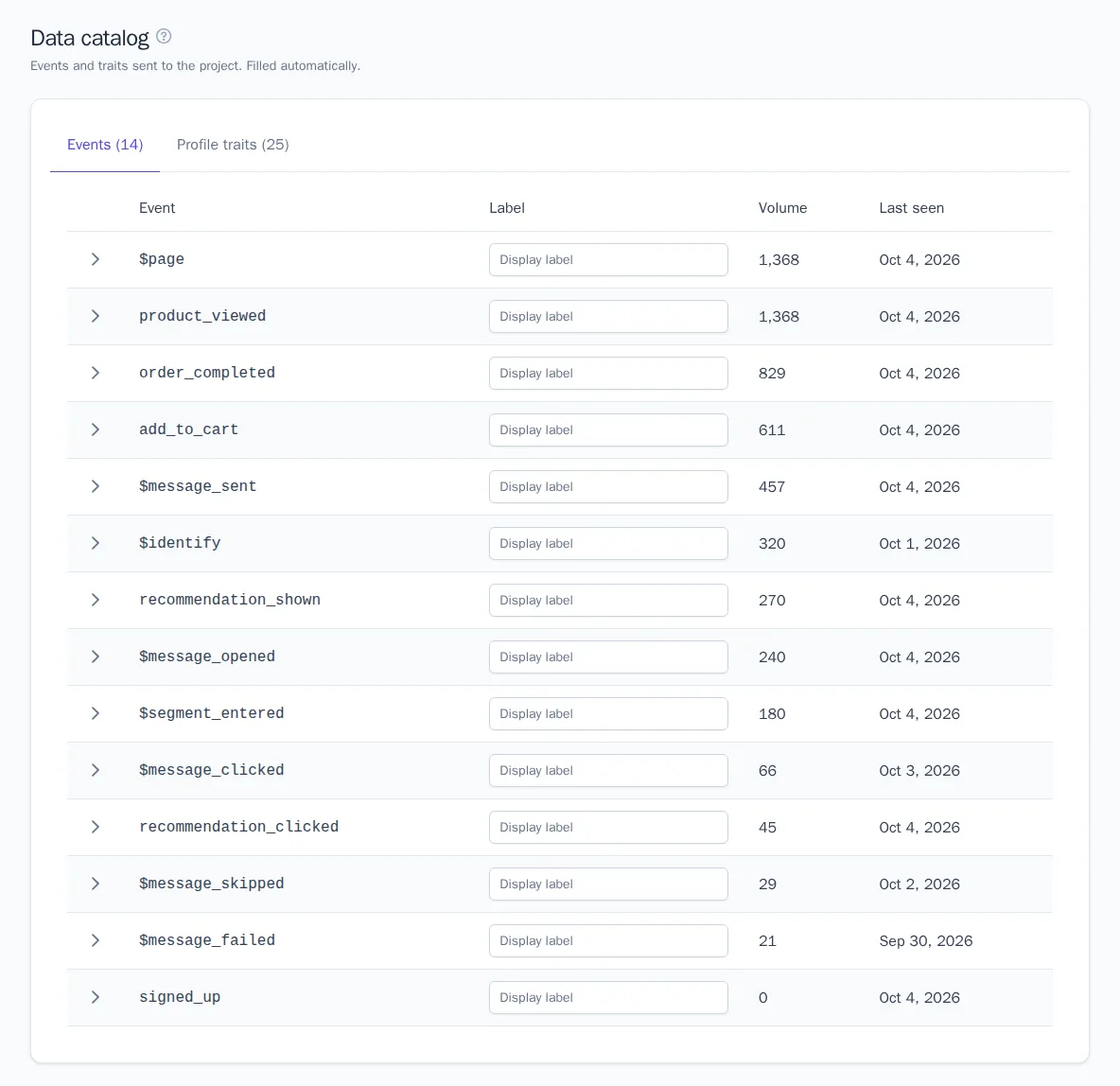
Task: Click the 611 volume value
Action: click(x=772, y=430)
